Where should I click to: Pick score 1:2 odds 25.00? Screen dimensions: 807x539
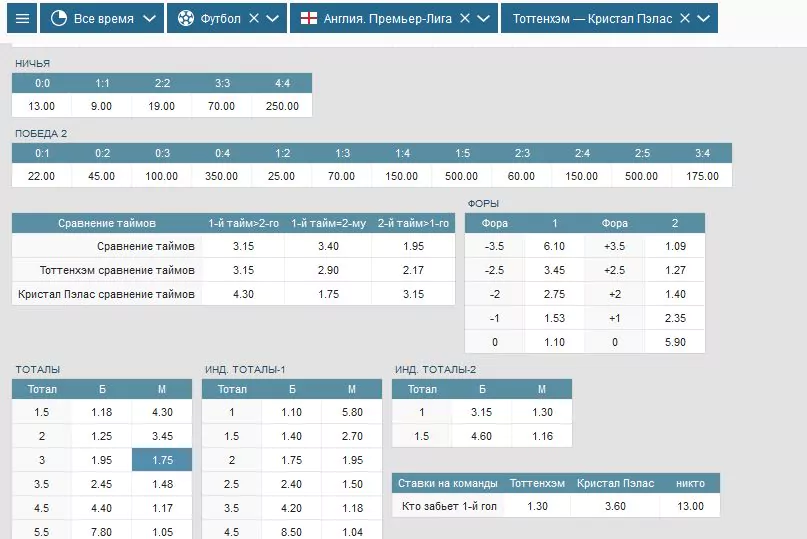pos(282,176)
